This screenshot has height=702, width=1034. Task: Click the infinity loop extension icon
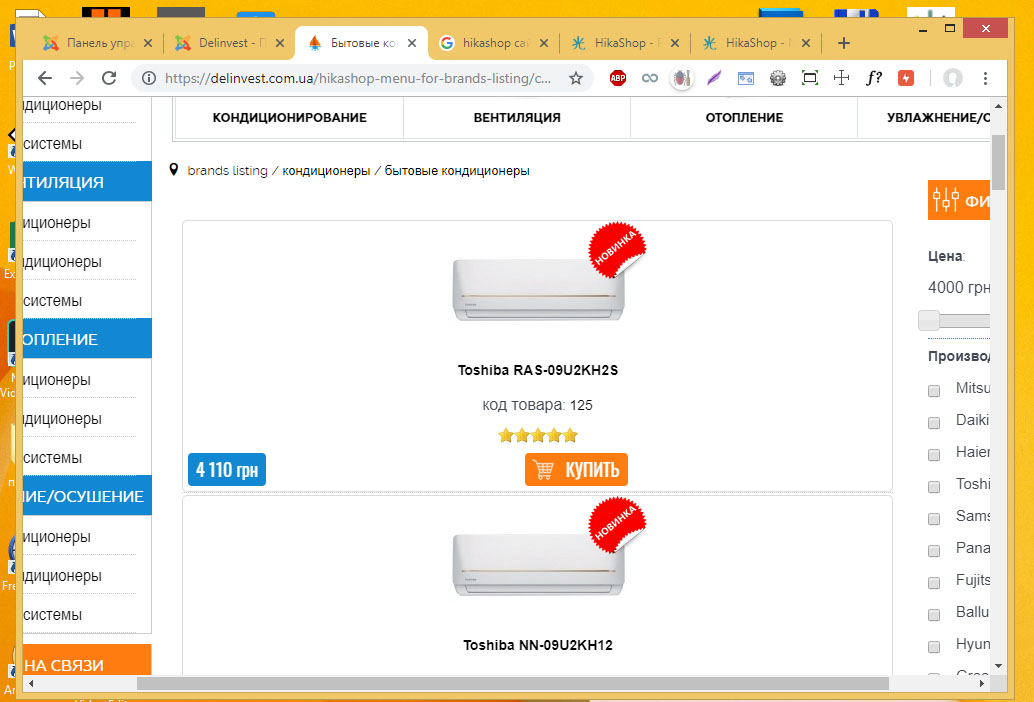pyautogui.click(x=650, y=78)
